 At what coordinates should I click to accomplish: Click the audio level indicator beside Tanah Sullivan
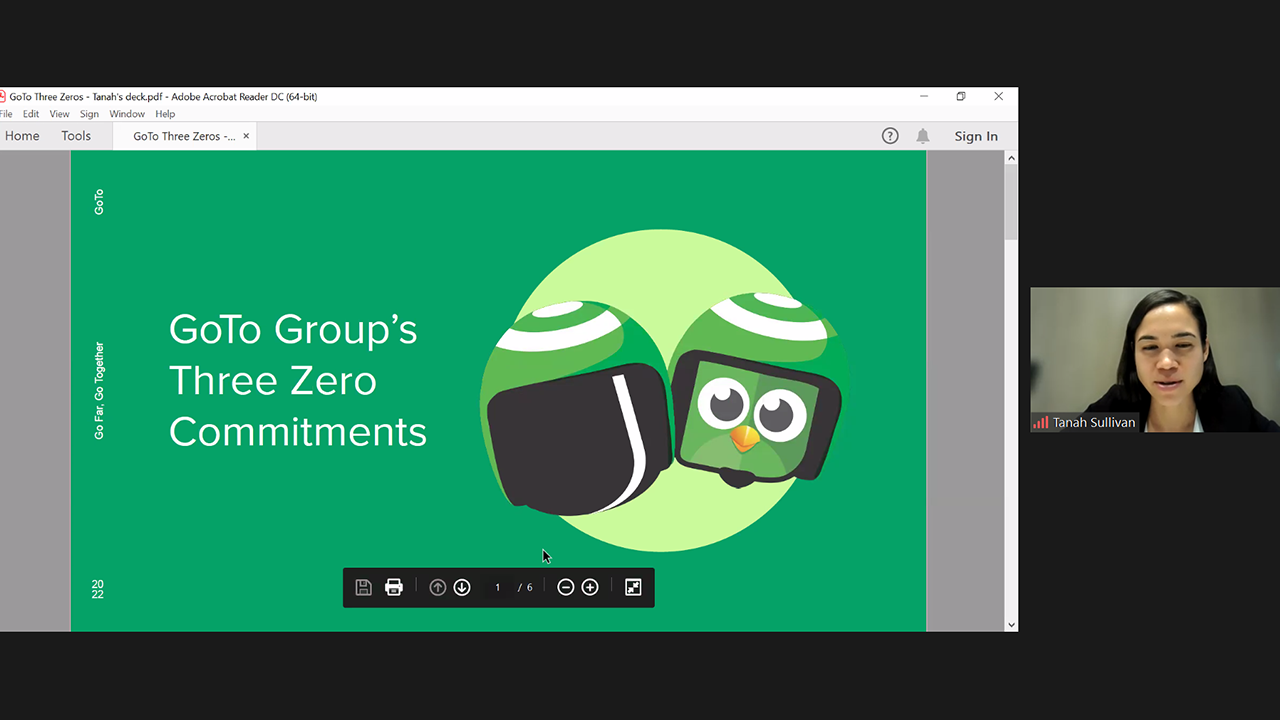pyautogui.click(x=1041, y=422)
